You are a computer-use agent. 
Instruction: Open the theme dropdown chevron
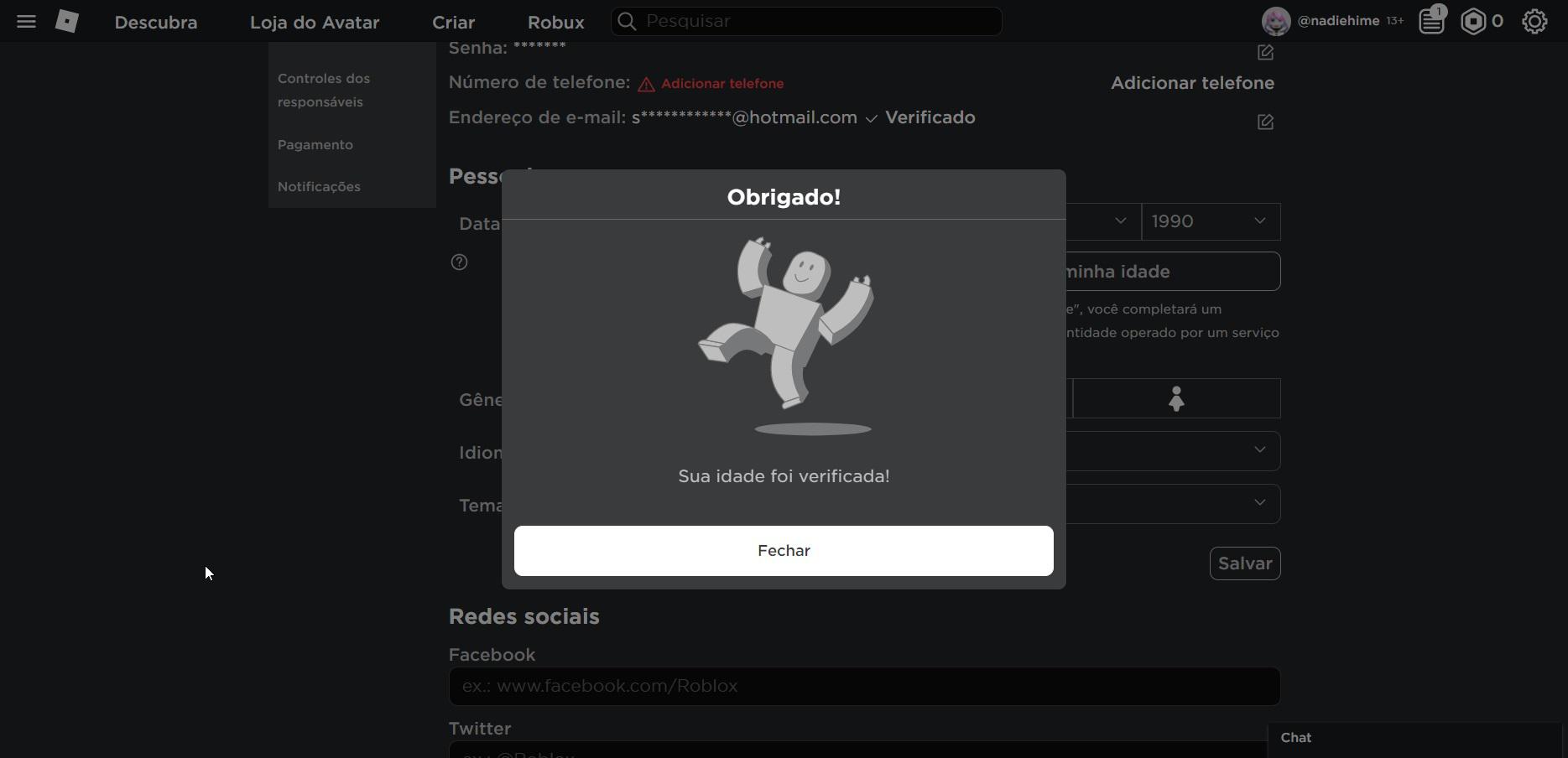click(1259, 503)
